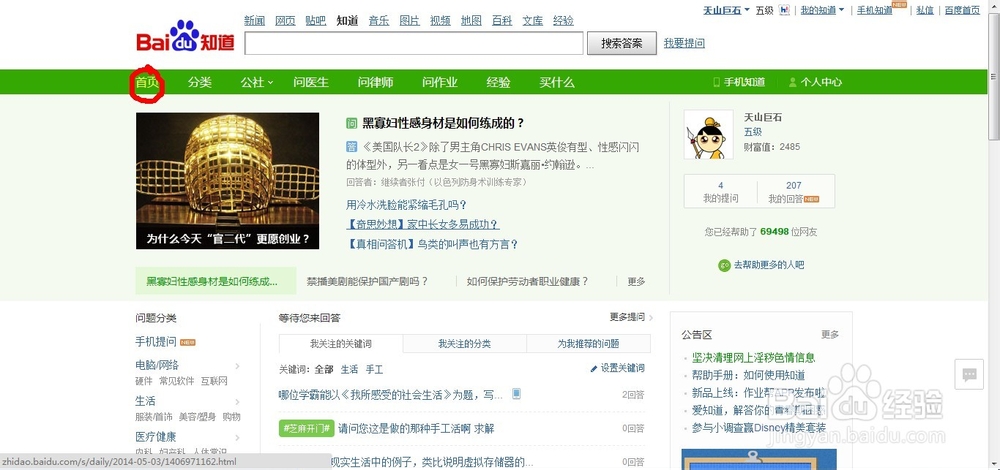1000x470 pixels.
Task: Click the 搜索答案 button
Action: click(622, 43)
